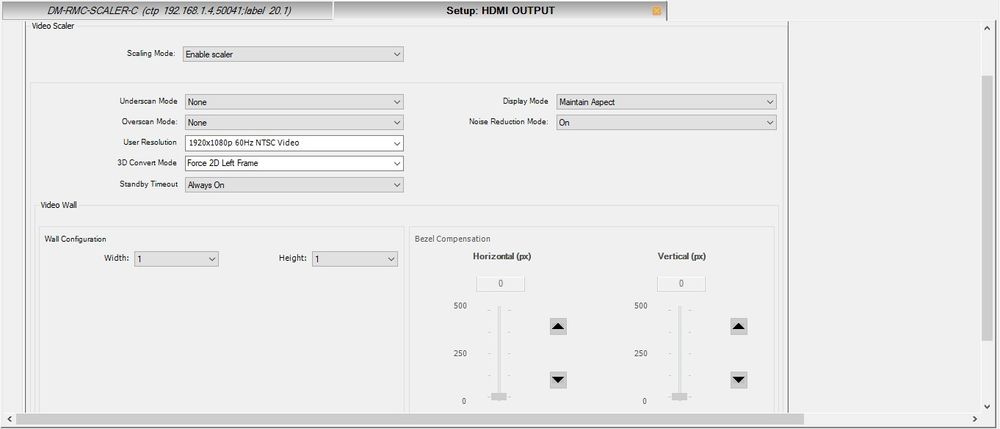1000x429 pixels.
Task: Click the vertical scrollbar down arrow
Action: (987, 405)
